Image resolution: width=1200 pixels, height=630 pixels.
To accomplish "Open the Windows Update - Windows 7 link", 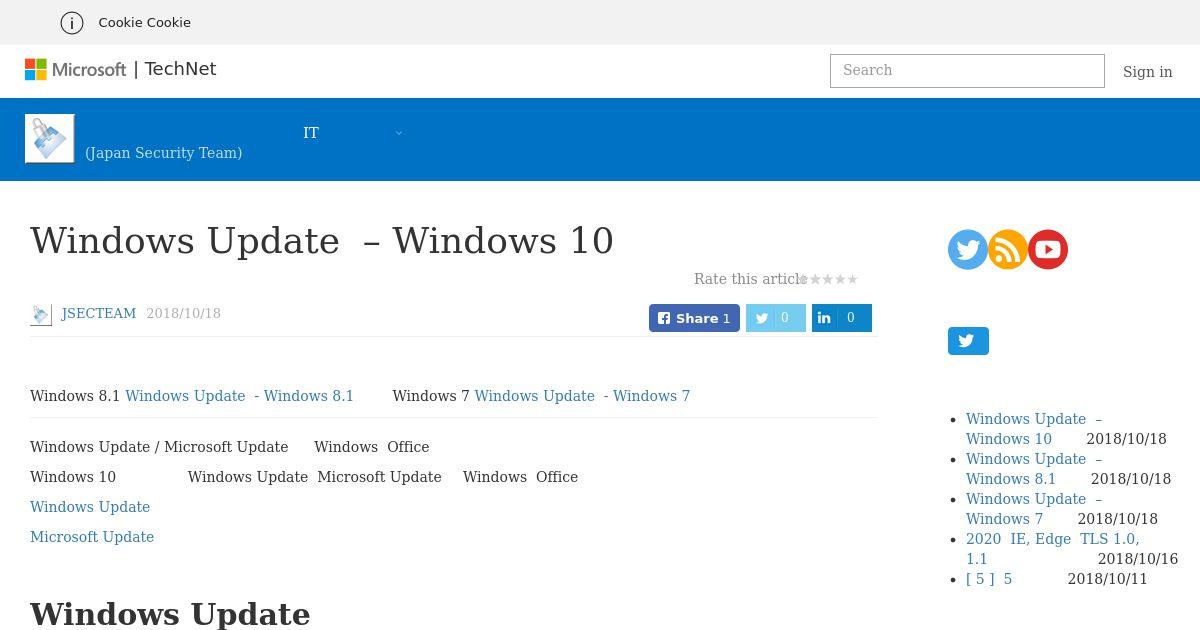I will point(582,396).
